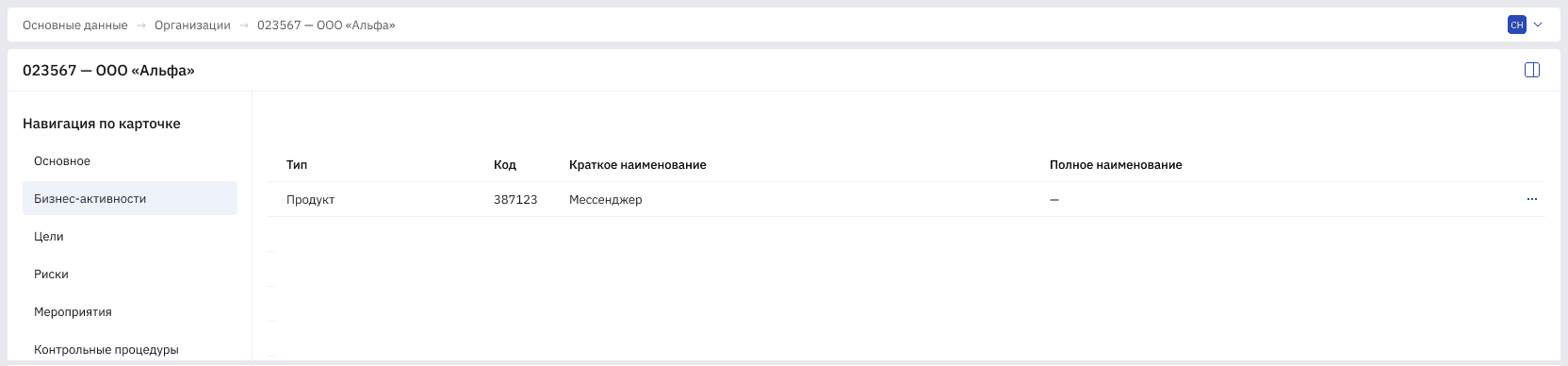Select the Продукт type cell
This screenshot has height=366, width=1568.
(311, 200)
